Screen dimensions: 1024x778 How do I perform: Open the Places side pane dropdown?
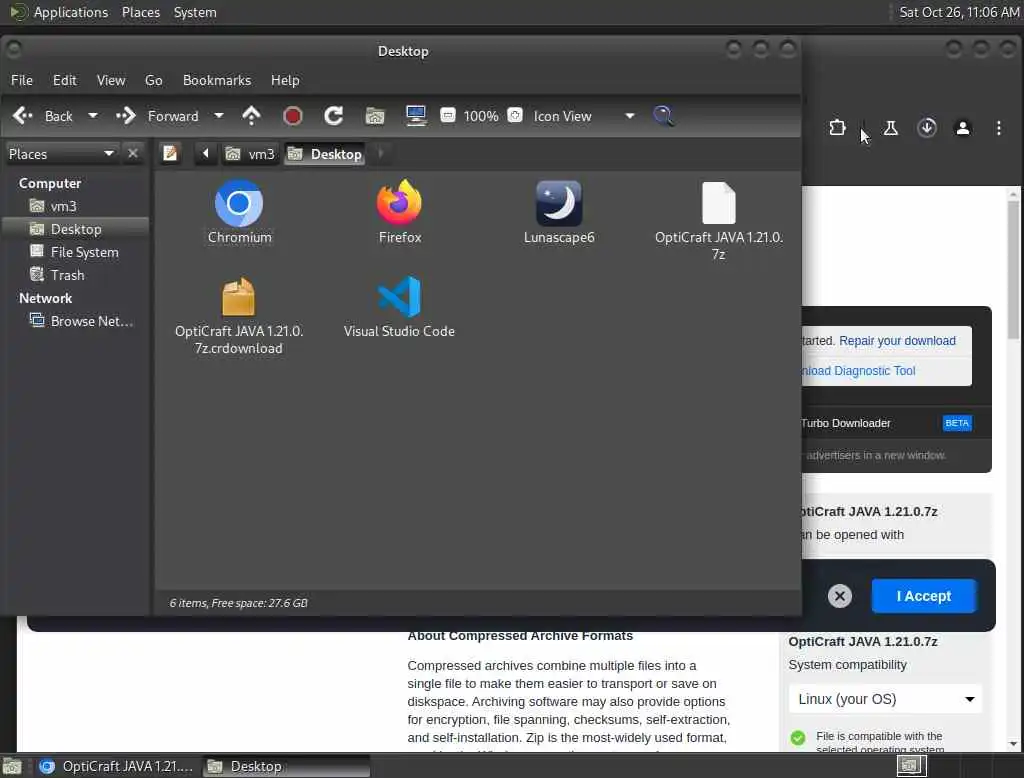point(61,154)
